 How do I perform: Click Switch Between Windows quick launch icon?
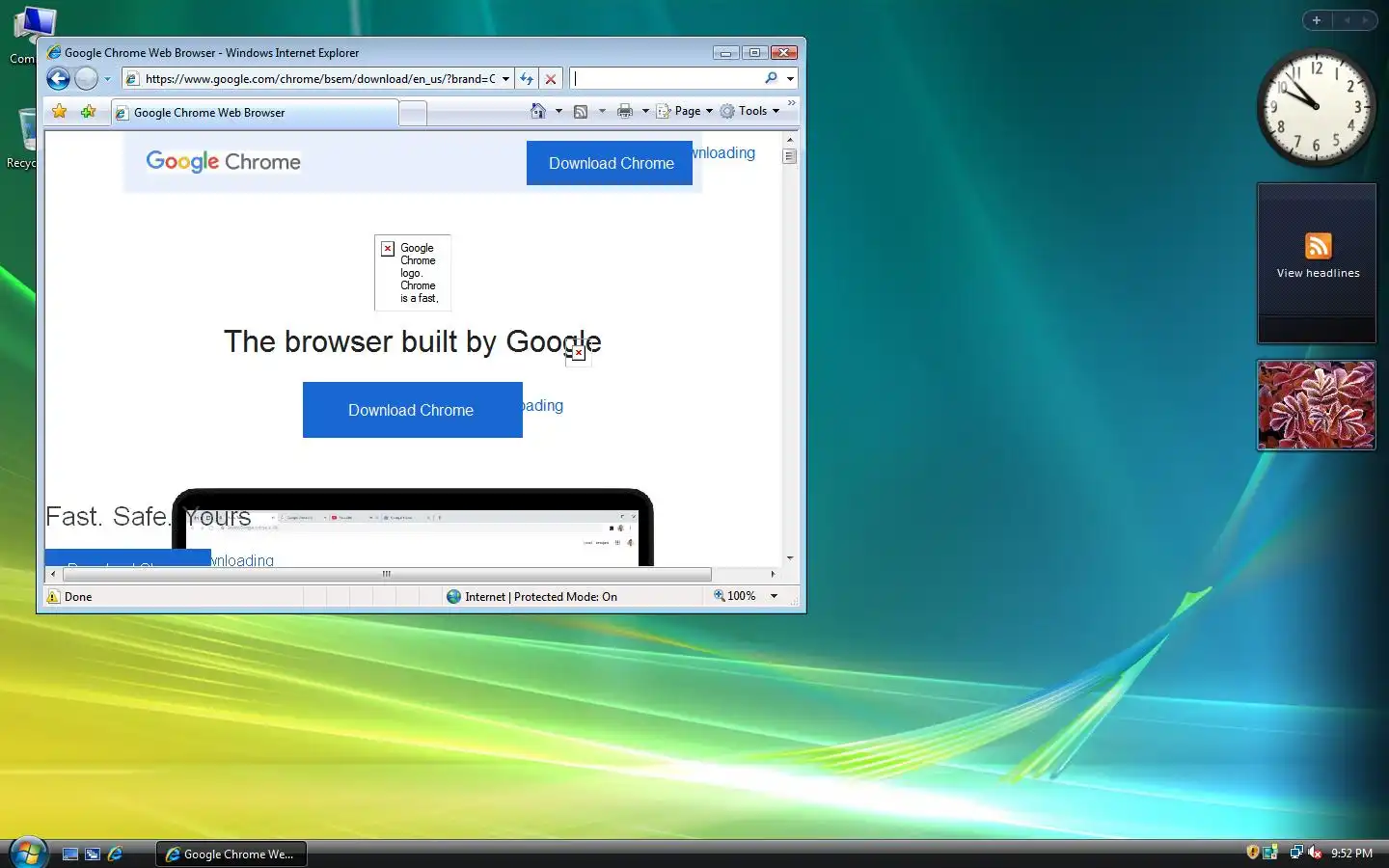coord(93,854)
